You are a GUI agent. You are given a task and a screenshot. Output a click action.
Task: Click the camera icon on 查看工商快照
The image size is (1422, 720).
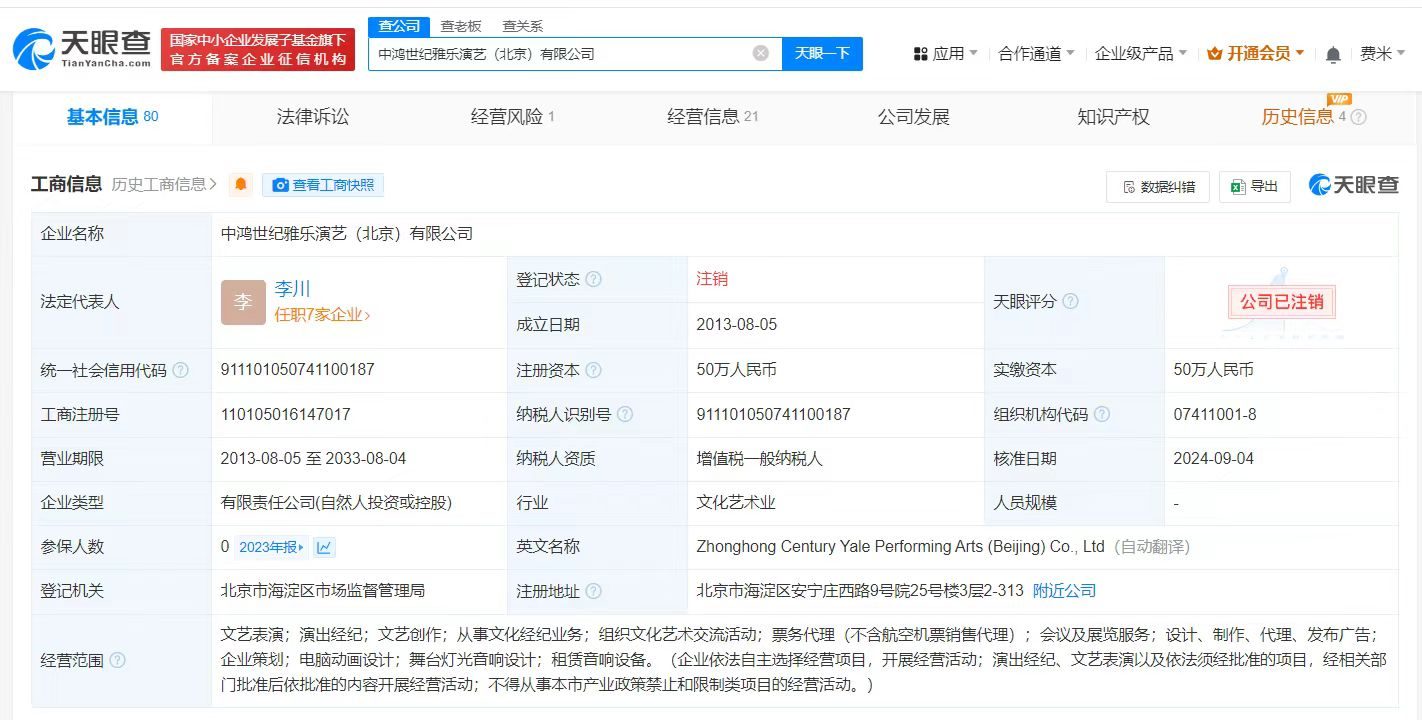click(x=281, y=185)
